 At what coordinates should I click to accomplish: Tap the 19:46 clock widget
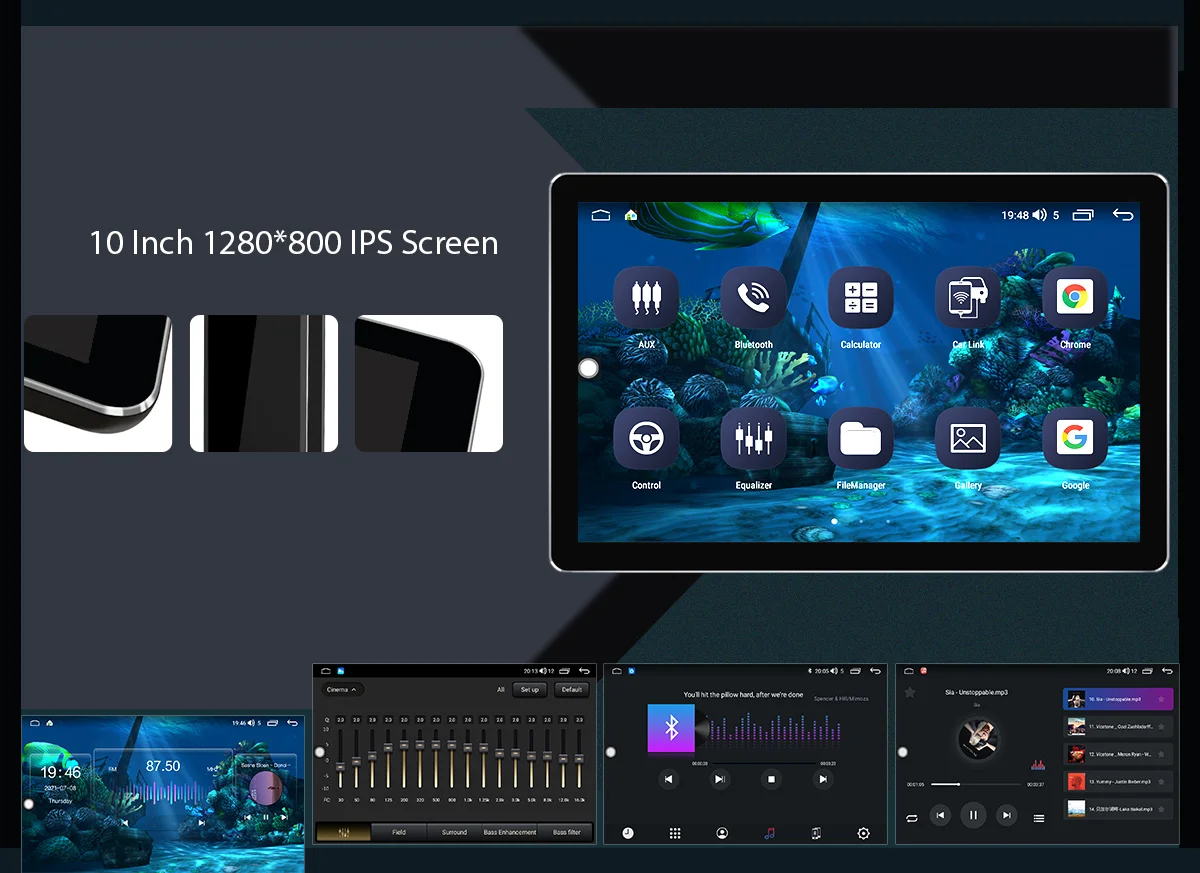pyautogui.click(x=61, y=773)
